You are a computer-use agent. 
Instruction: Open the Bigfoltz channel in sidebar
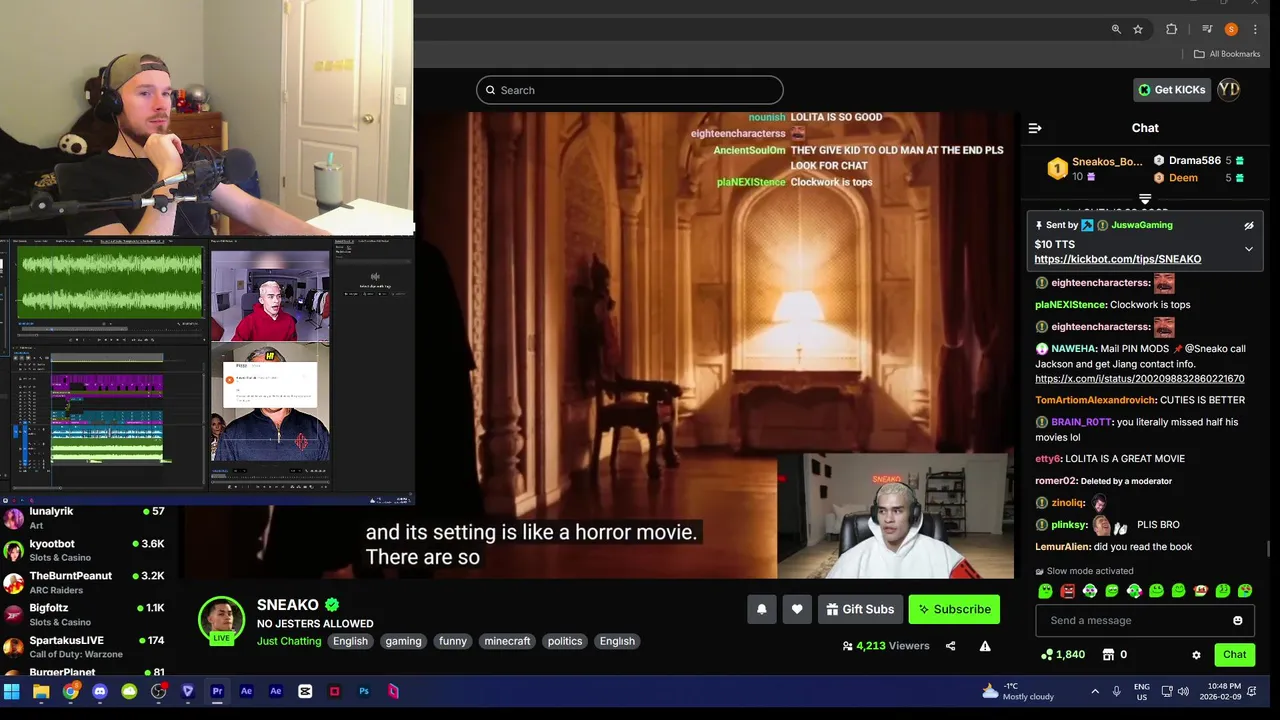85,614
